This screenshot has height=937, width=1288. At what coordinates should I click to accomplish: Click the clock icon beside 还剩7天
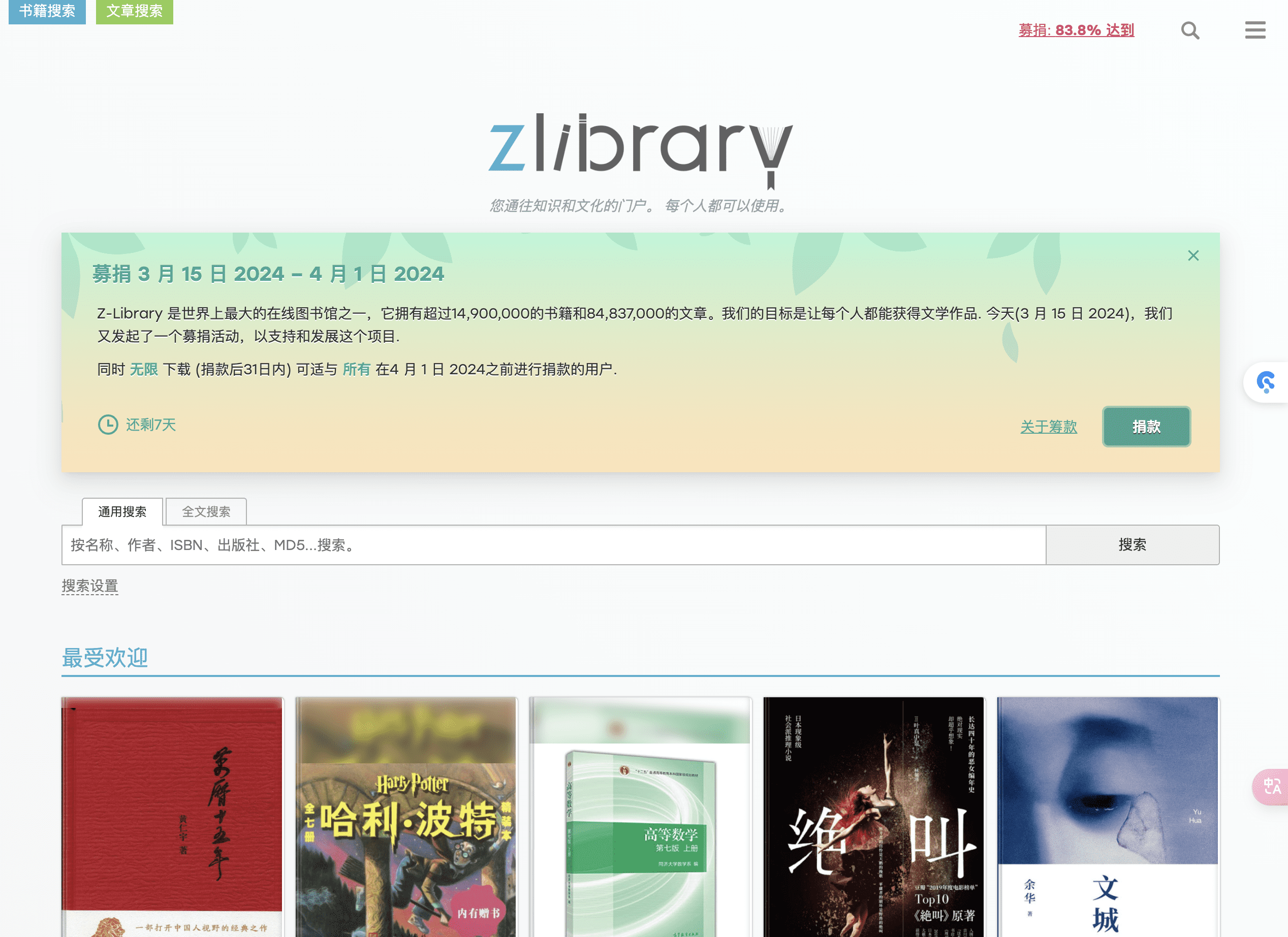[108, 425]
